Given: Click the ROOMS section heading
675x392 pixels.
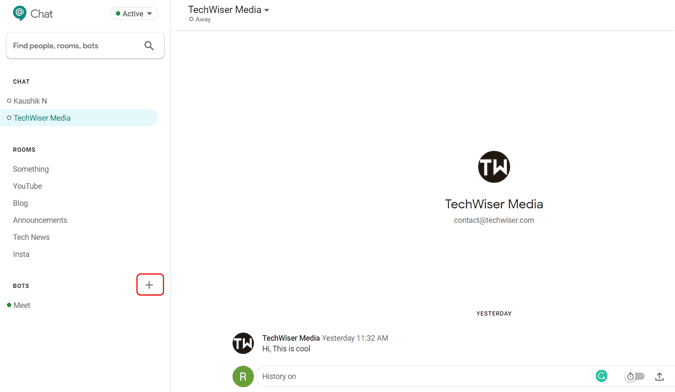Looking at the screenshot, I should tap(24, 150).
